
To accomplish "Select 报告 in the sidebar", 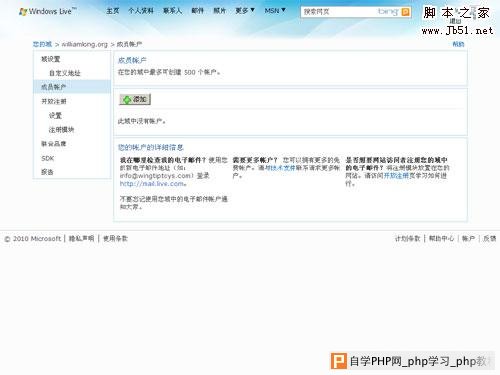I will (47, 172).
